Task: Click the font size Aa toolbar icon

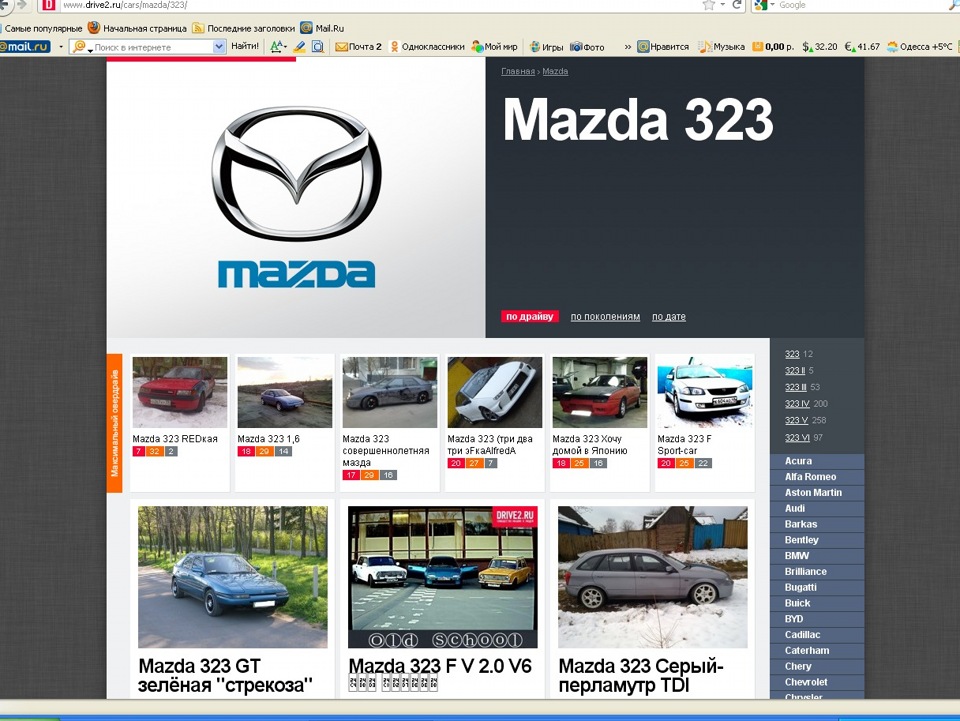Action: tap(278, 47)
